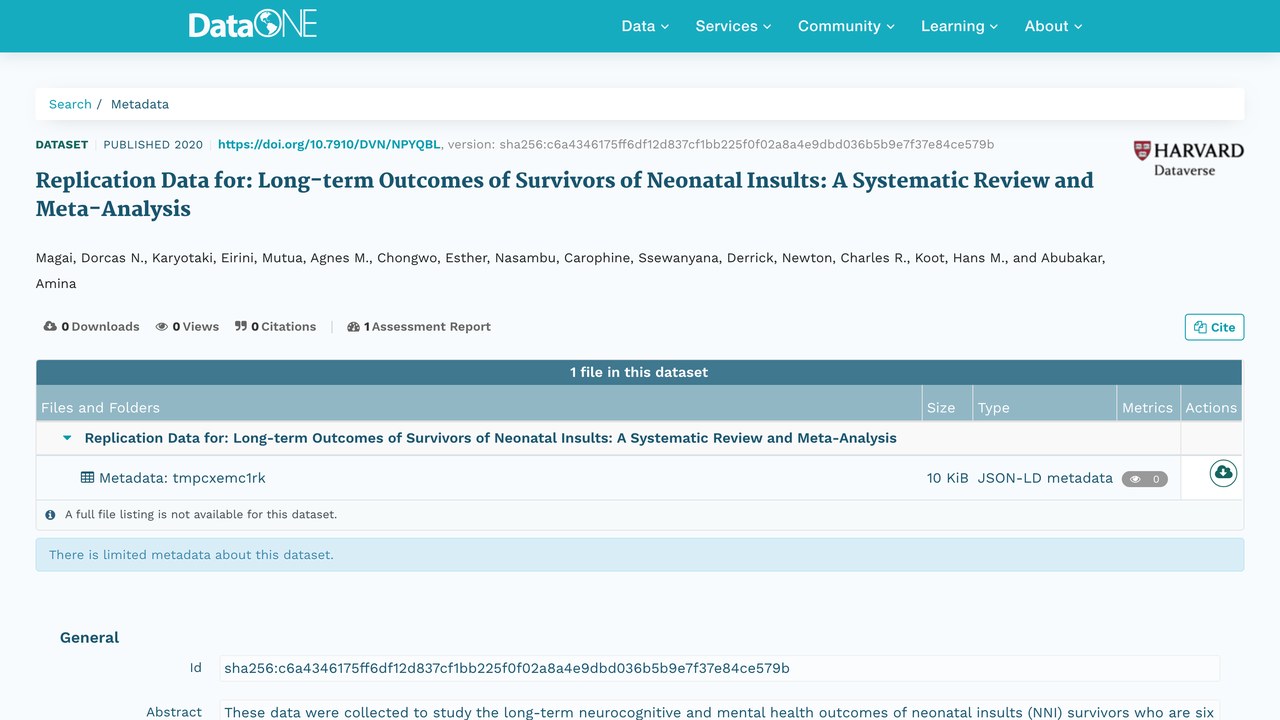Collapse the Replication Data folder row
Image resolution: width=1280 pixels, height=720 pixels.
pos(68,438)
